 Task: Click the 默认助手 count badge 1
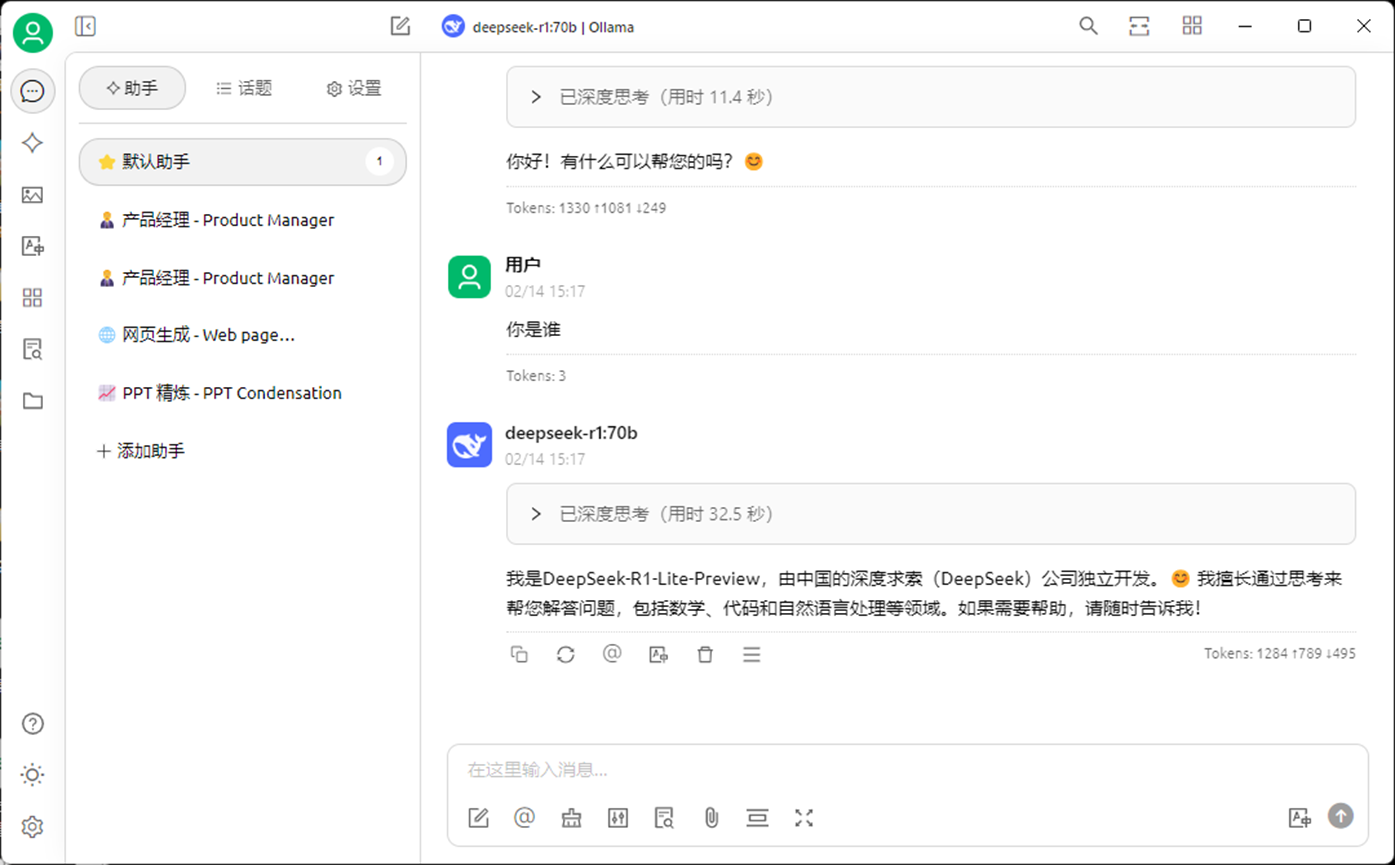point(379,161)
